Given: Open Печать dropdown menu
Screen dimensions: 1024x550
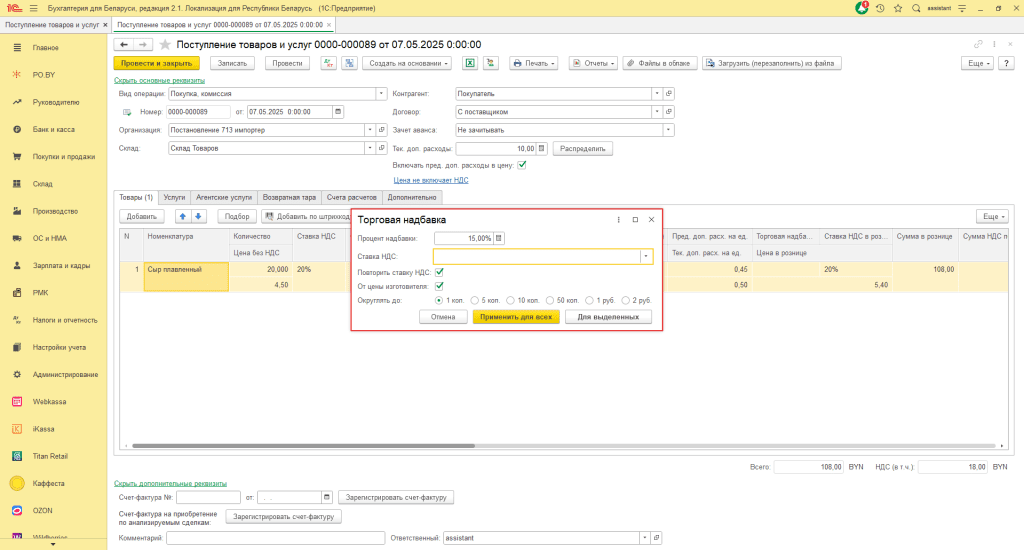Looking at the screenshot, I should click(534, 63).
